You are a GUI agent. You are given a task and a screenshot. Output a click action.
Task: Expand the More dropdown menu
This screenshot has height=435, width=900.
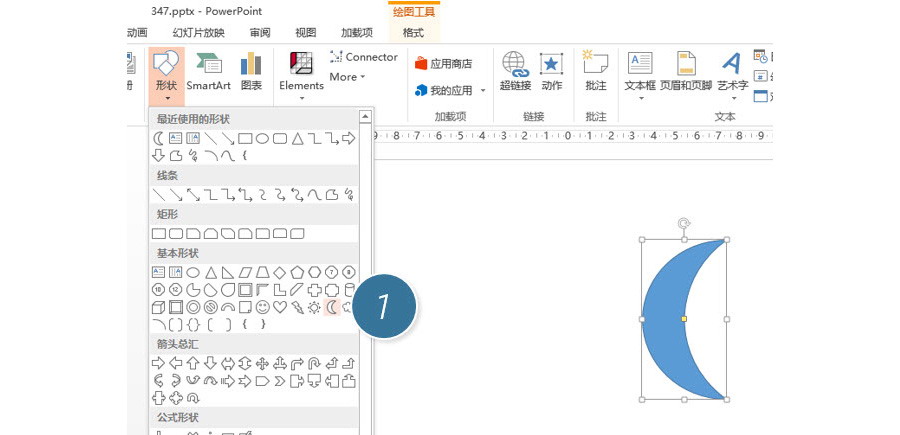tap(347, 77)
